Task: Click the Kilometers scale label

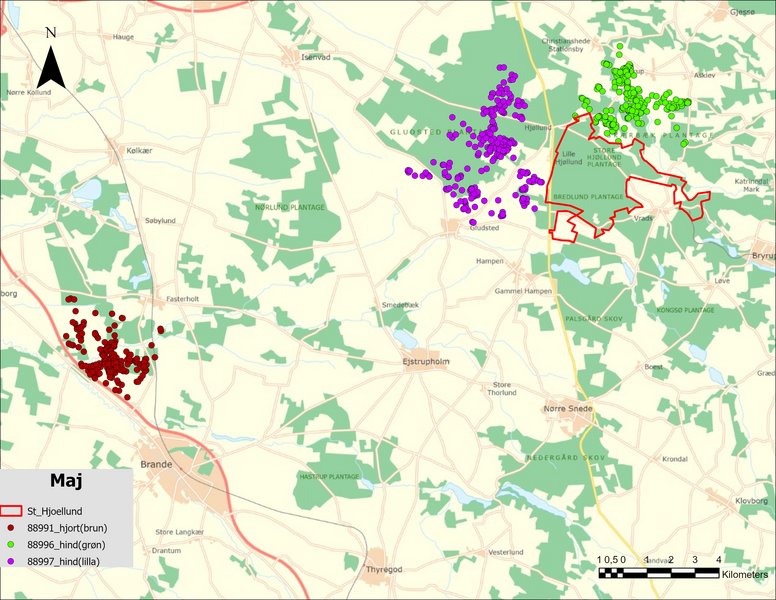Action: pyautogui.click(x=744, y=575)
